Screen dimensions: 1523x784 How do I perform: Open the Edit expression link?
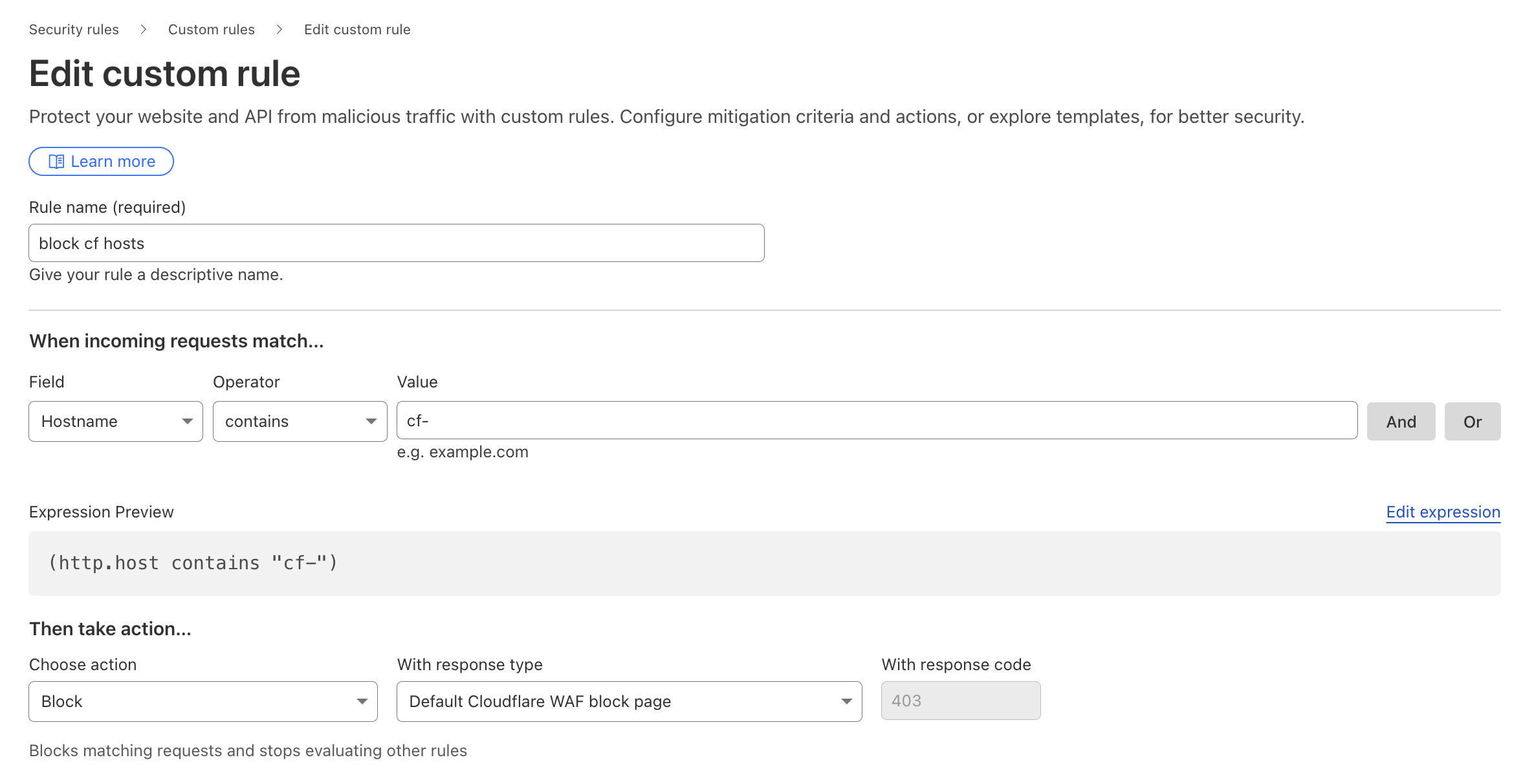tap(1443, 512)
